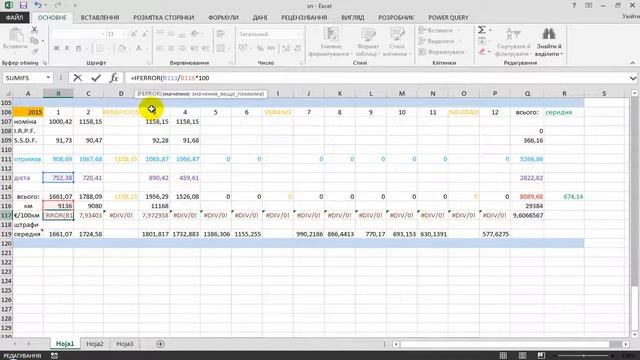Switch to Page Break Preview in the status bar

[x=541, y=356]
